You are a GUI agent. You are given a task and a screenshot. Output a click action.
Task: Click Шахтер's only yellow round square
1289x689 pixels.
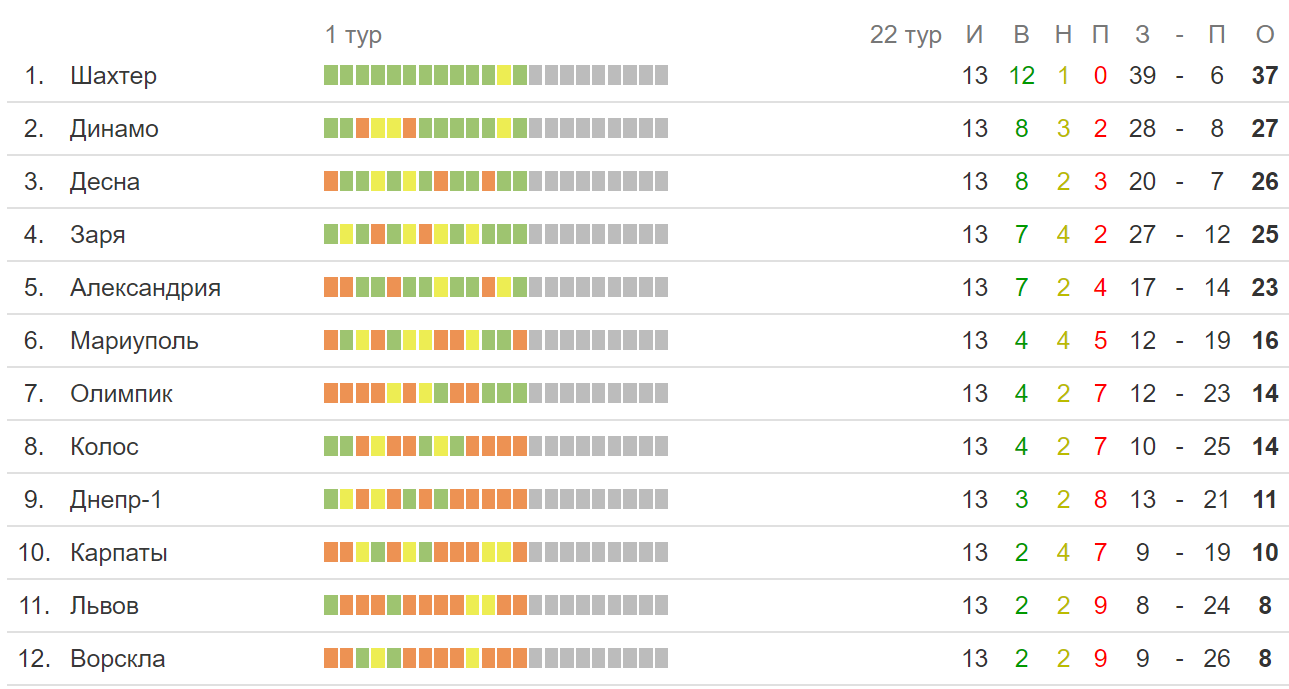pos(504,75)
